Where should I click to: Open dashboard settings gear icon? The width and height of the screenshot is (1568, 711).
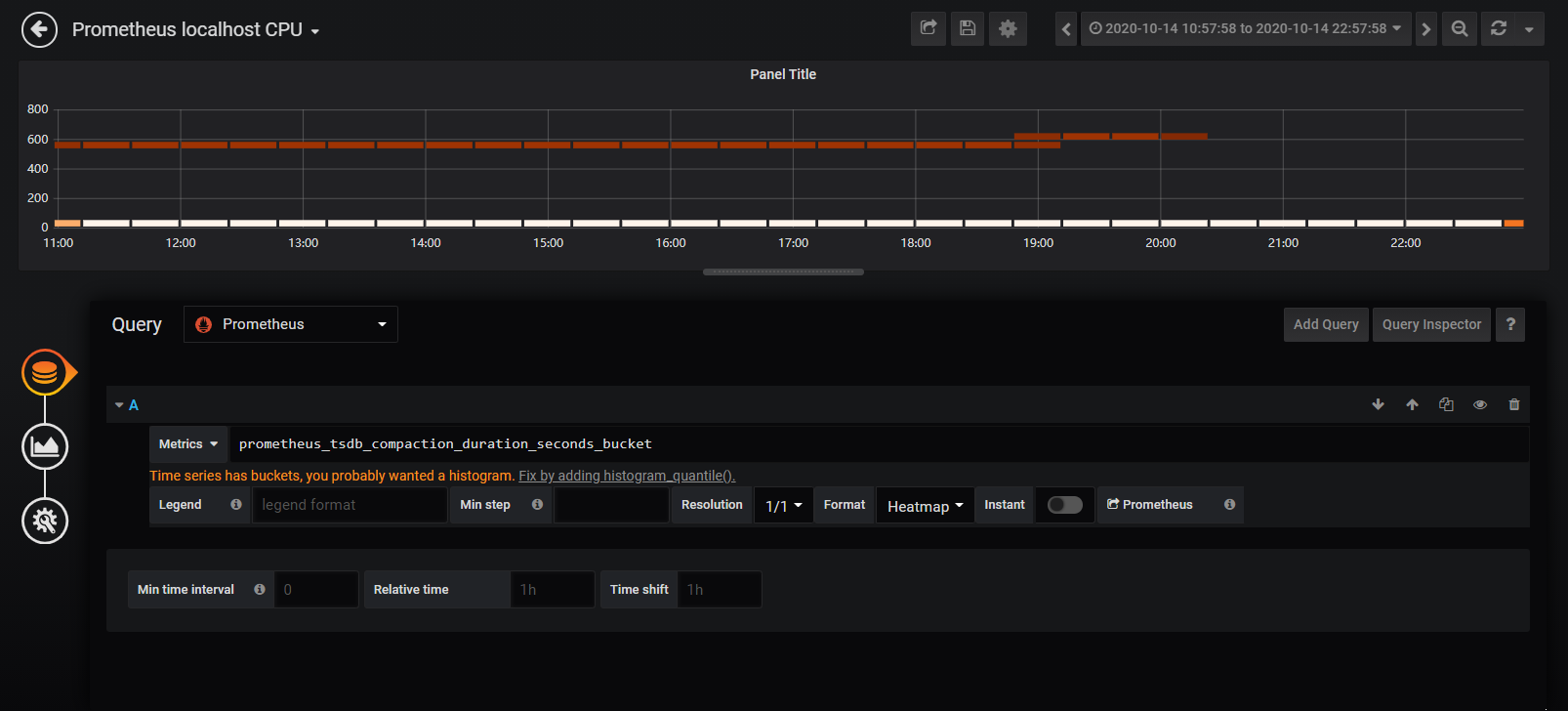[1008, 28]
